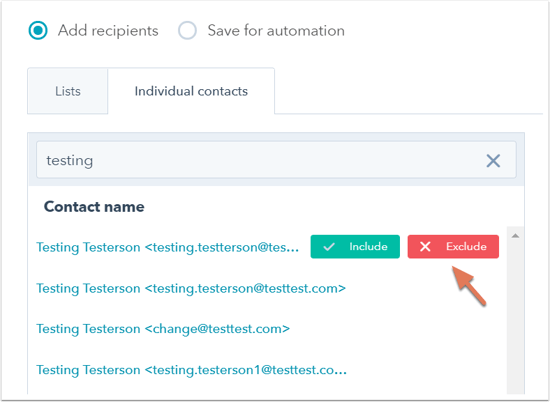Click the Add recipients label text
Image resolution: width=550 pixels, height=402 pixels.
point(108,31)
